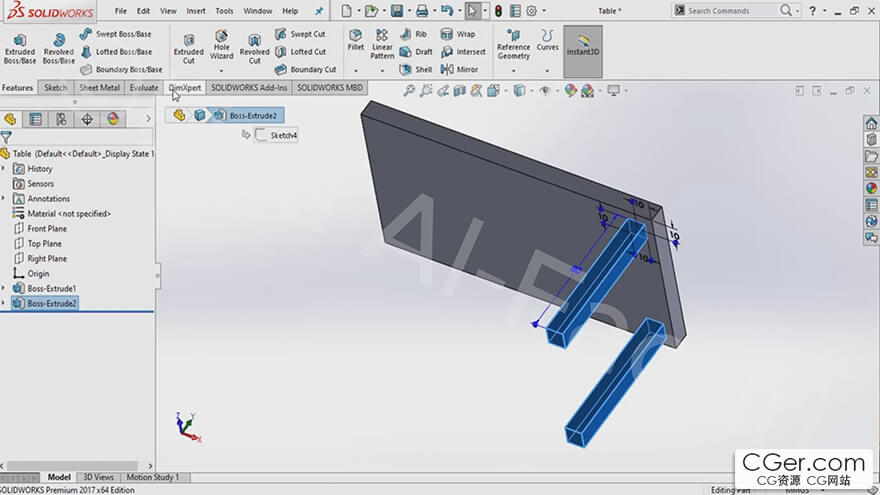Expand the Fillet dropdown arrow
The height and width of the screenshot is (495, 880).
355,71
